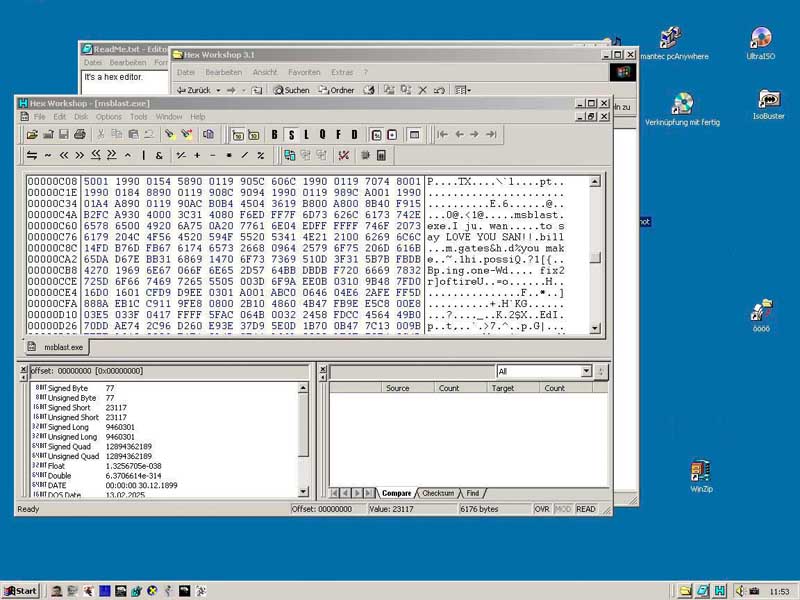Click the subtract minus operation icon

pos(213,156)
